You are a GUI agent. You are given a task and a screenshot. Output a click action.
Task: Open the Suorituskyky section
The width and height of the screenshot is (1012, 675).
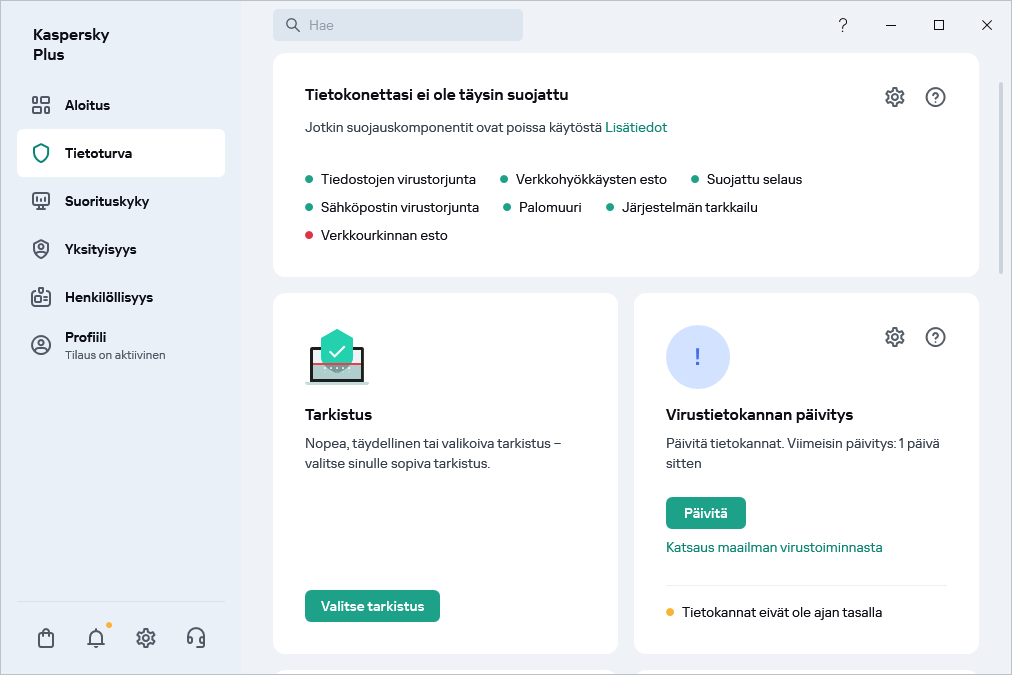107,201
